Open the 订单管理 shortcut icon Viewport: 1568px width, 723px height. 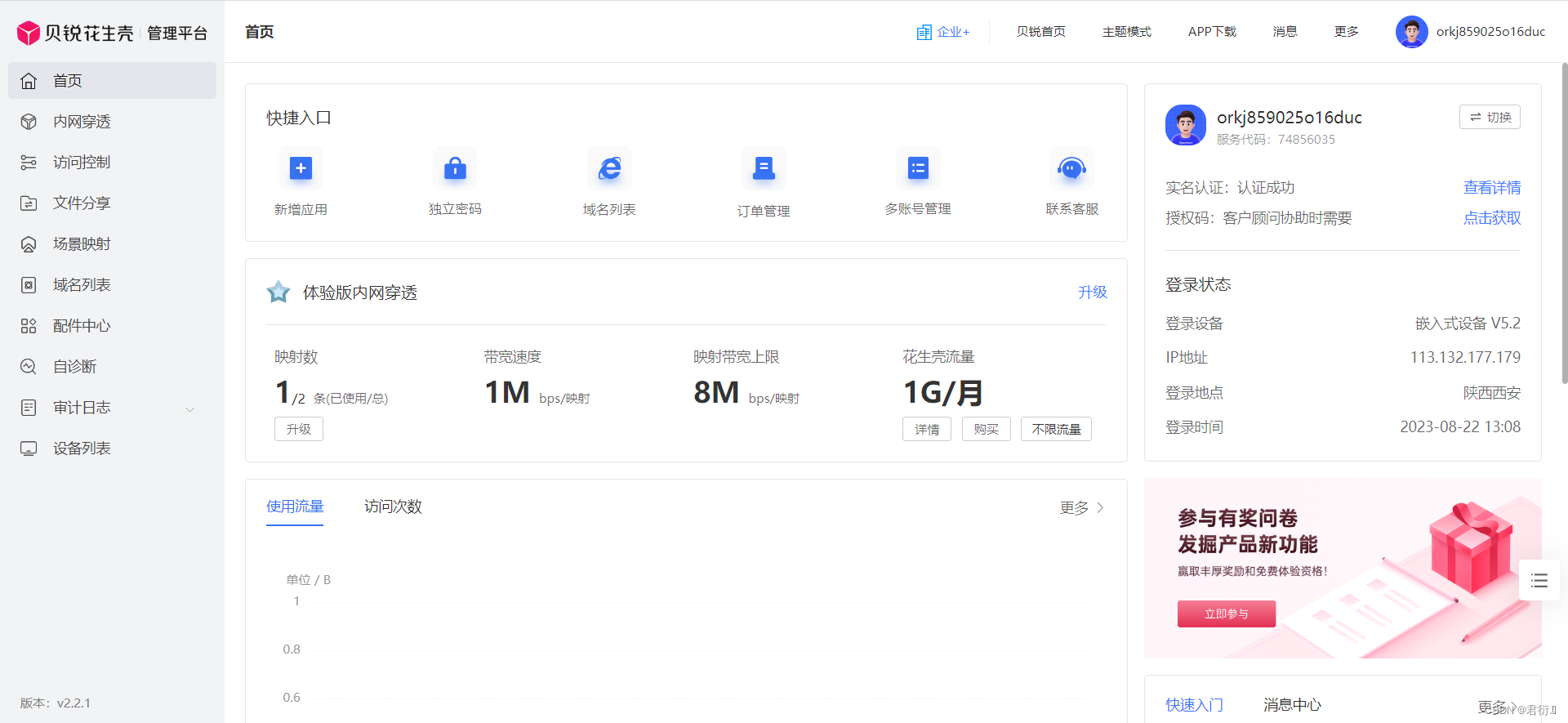click(764, 168)
